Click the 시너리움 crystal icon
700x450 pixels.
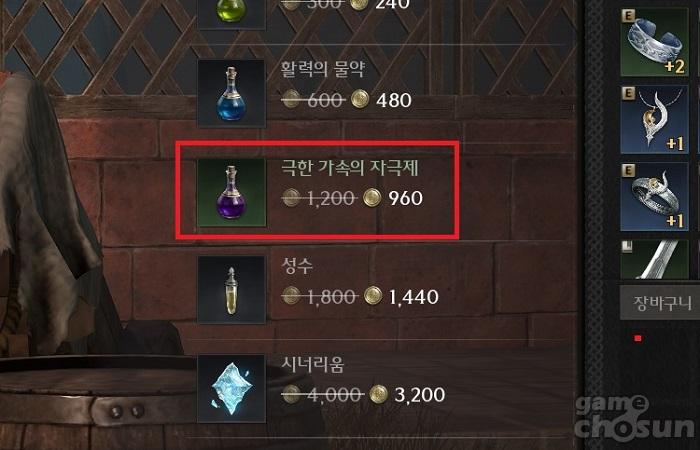(231, 388)
